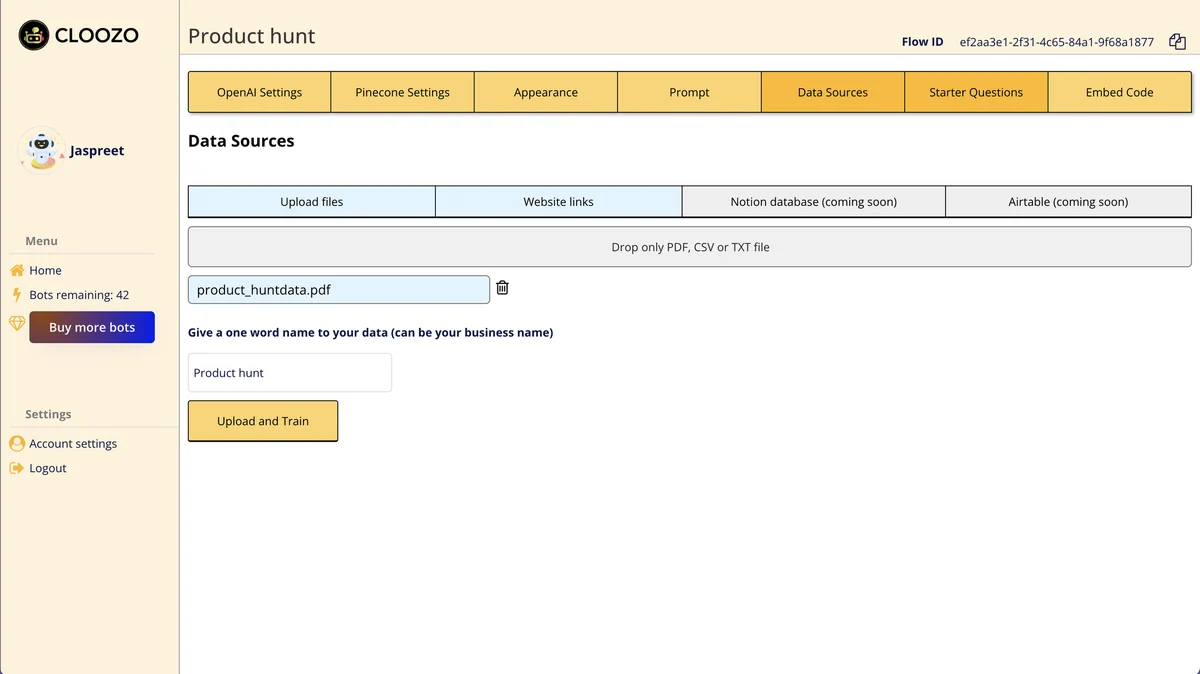Select the Data Sources tab
1200x674 pixels.
tap(833, 92)
